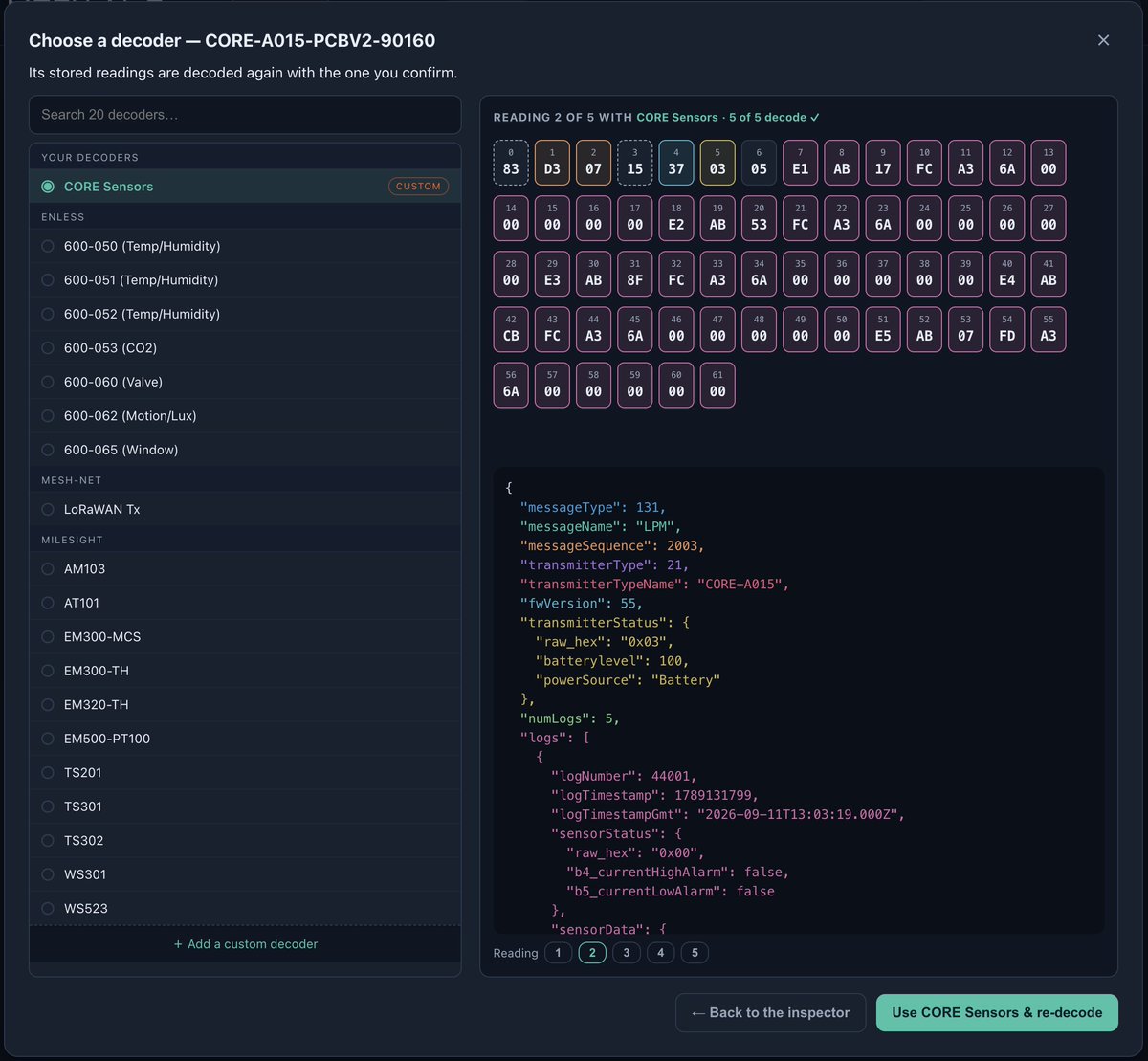Select the AM103 decoder

[245, 569]
